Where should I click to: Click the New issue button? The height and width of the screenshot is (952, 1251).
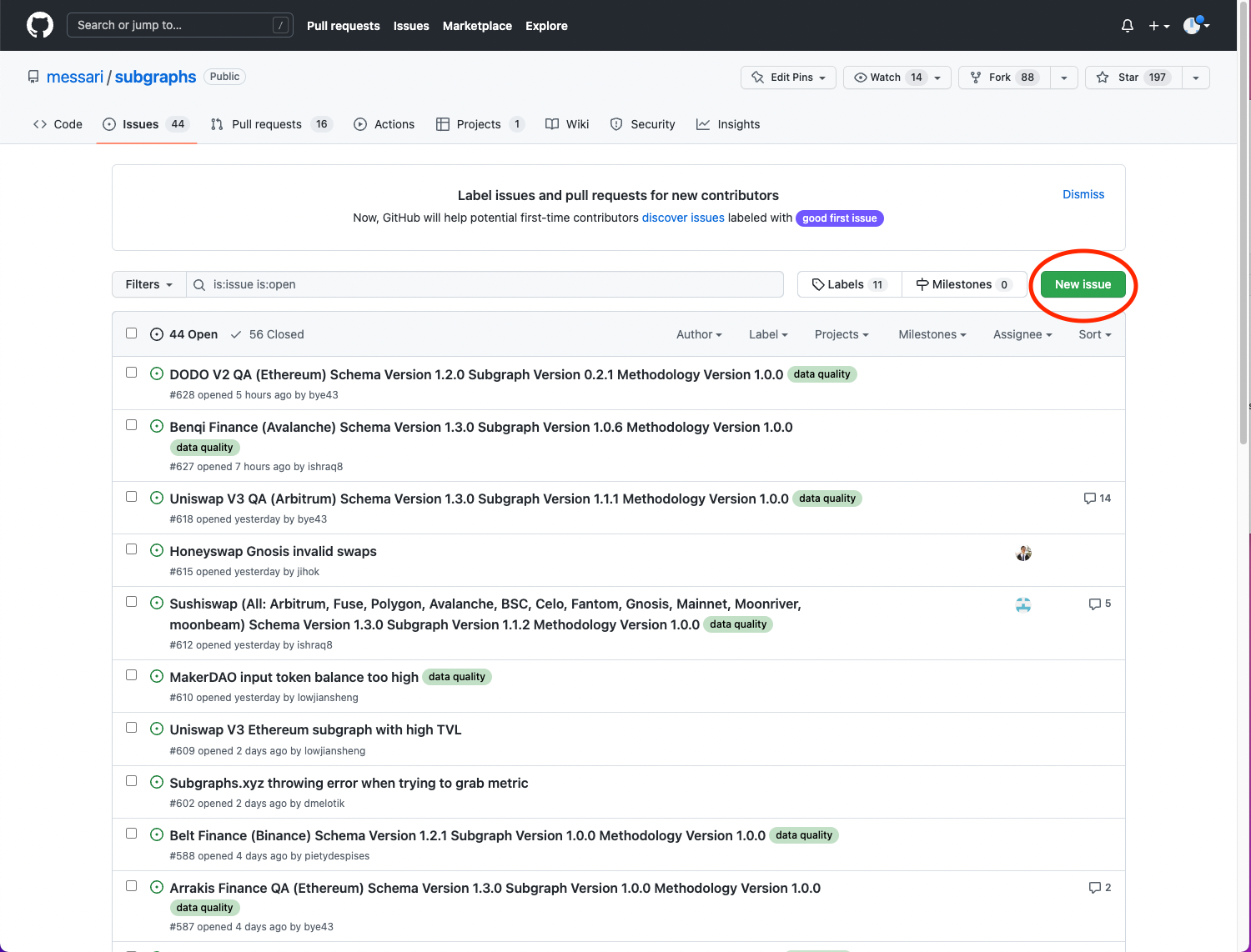coord(1083,284)
